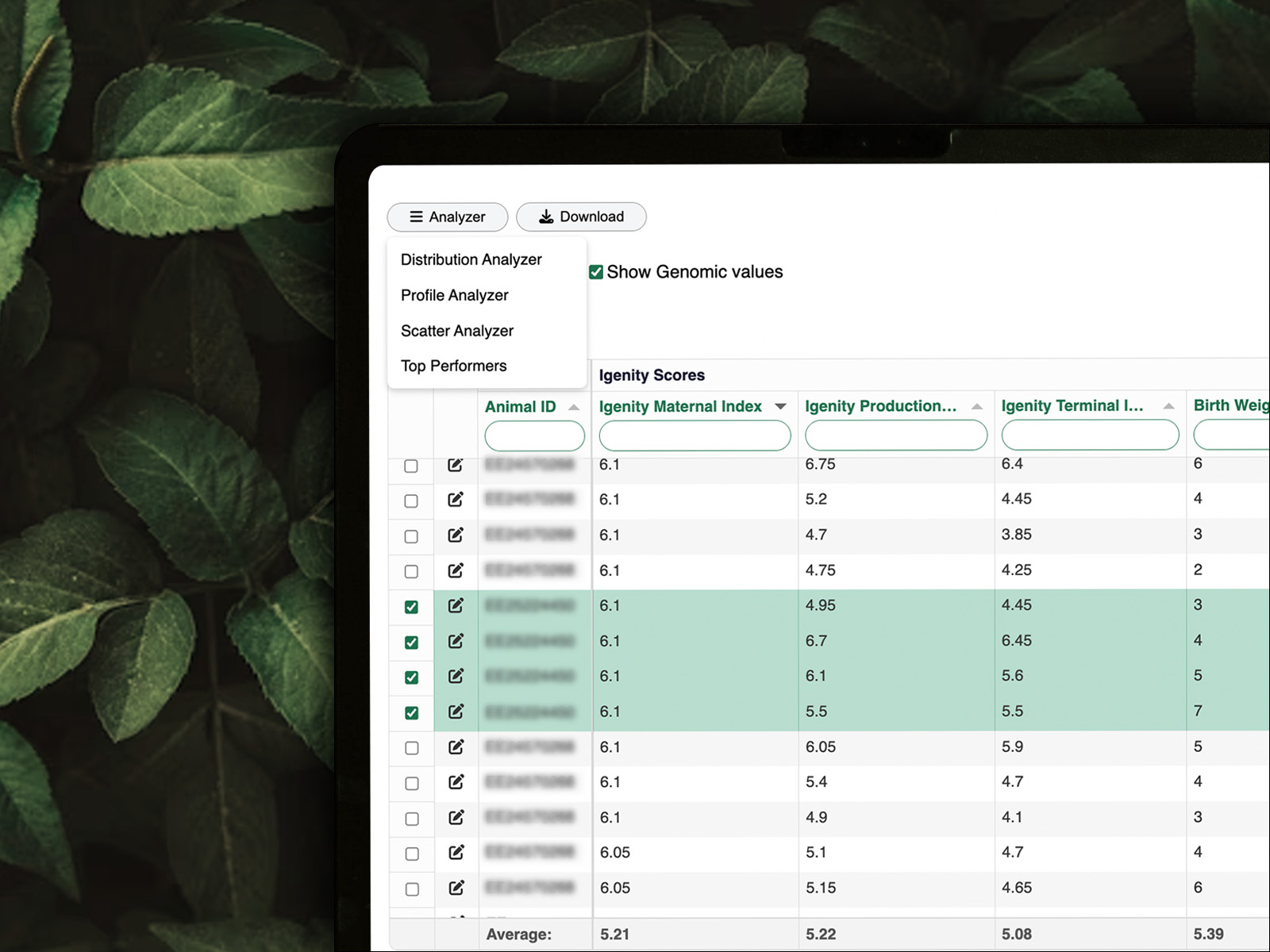Focus the Igenity Maternal Index filter field
Screen dimensions: 1270x952
coord(695,436)
